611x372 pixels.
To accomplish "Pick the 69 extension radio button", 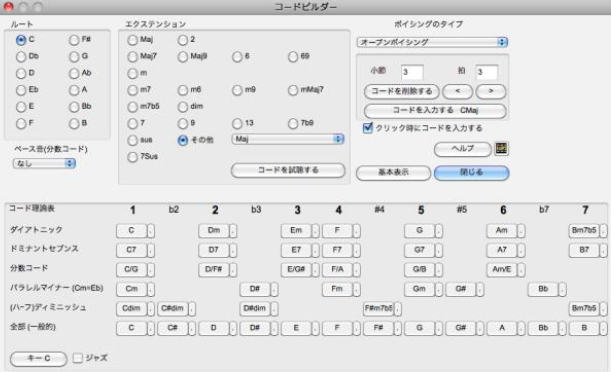I will pos(293,56).
